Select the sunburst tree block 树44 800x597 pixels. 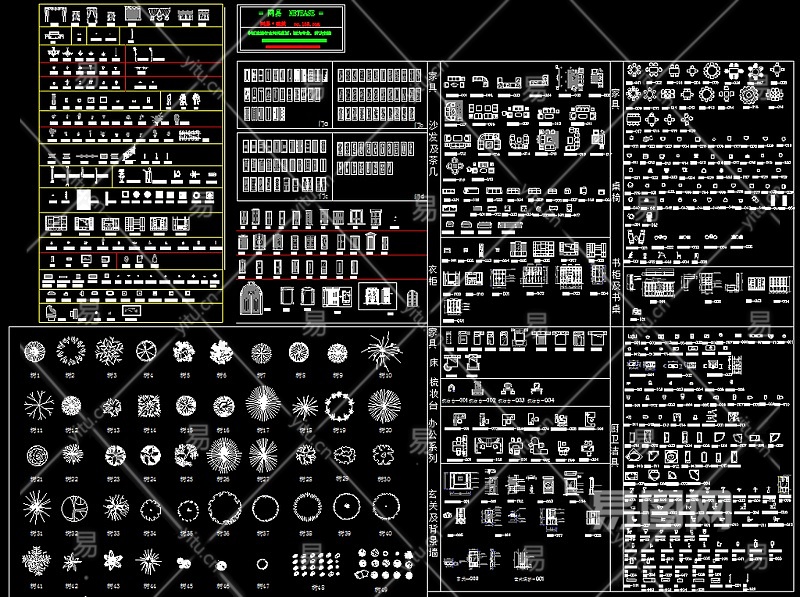148,561
